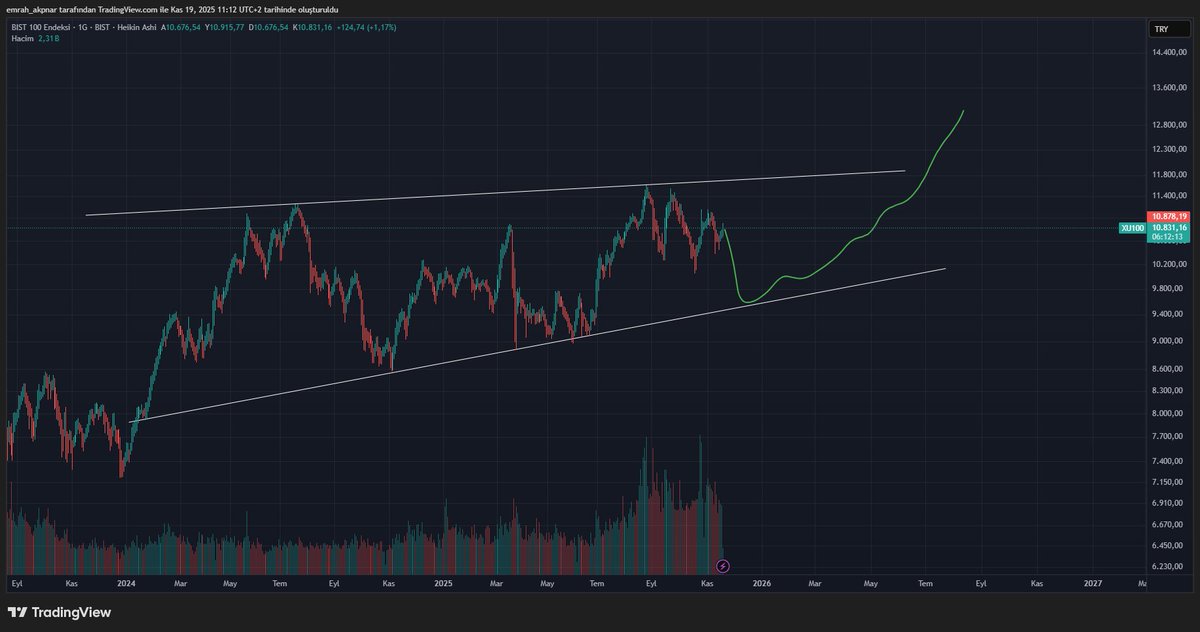This screenshot has width=1200, height=632.
Task: Click the 12.800,00 price axis label
Action: (1168, 125)
